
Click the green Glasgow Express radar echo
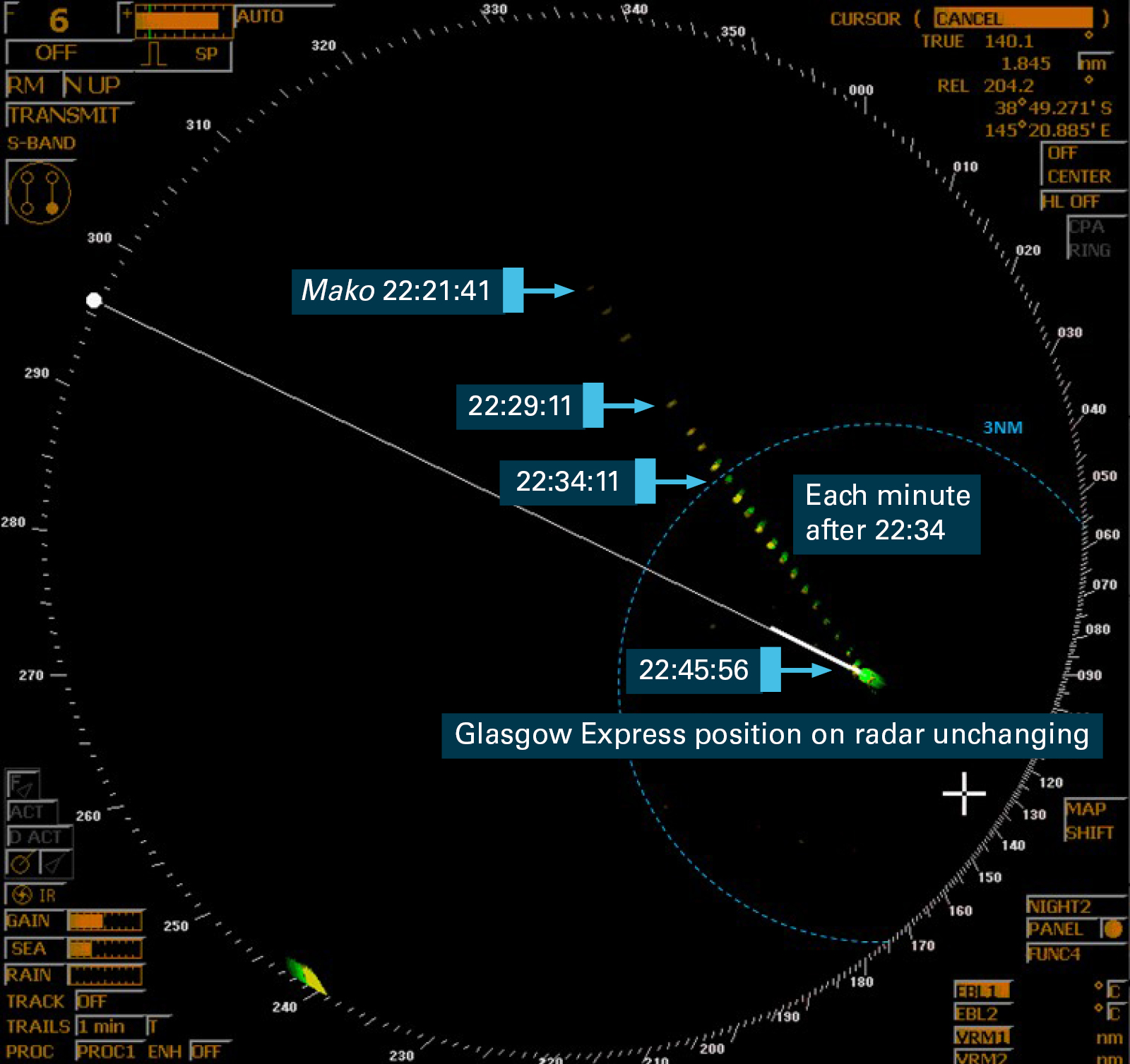tap(869, 676)
